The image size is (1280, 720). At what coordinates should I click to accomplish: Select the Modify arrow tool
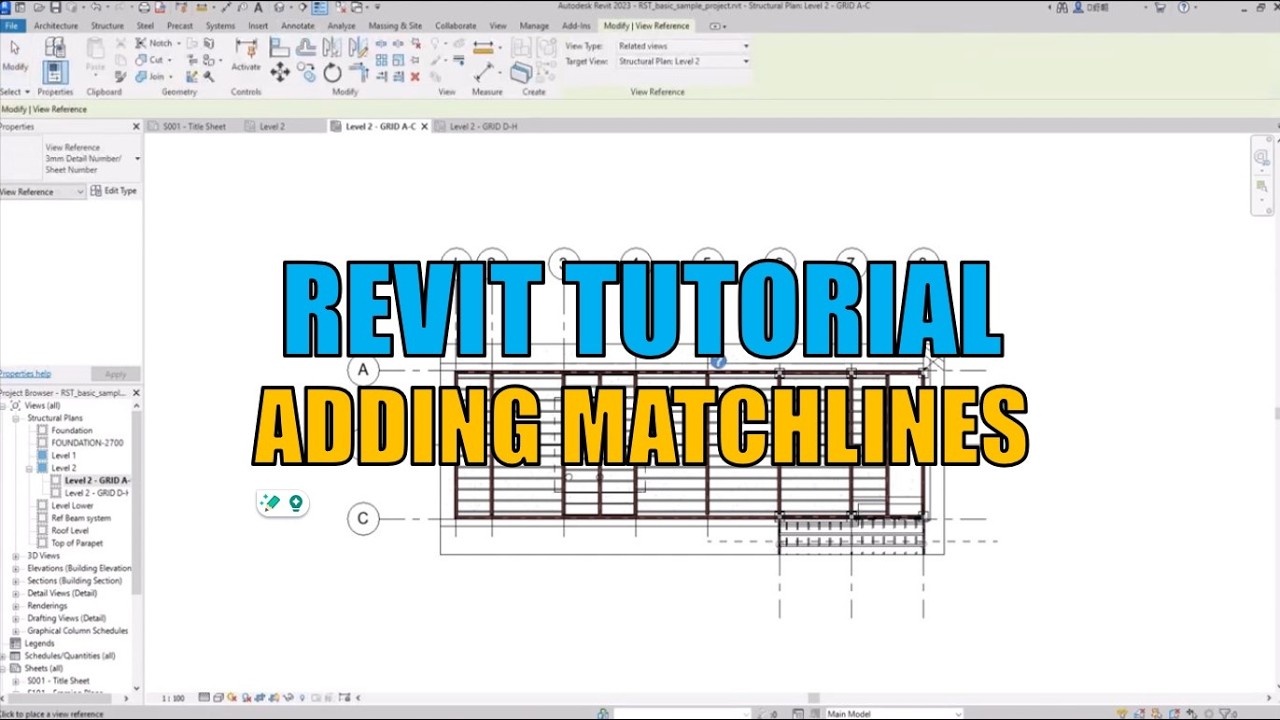coord(15,54)
